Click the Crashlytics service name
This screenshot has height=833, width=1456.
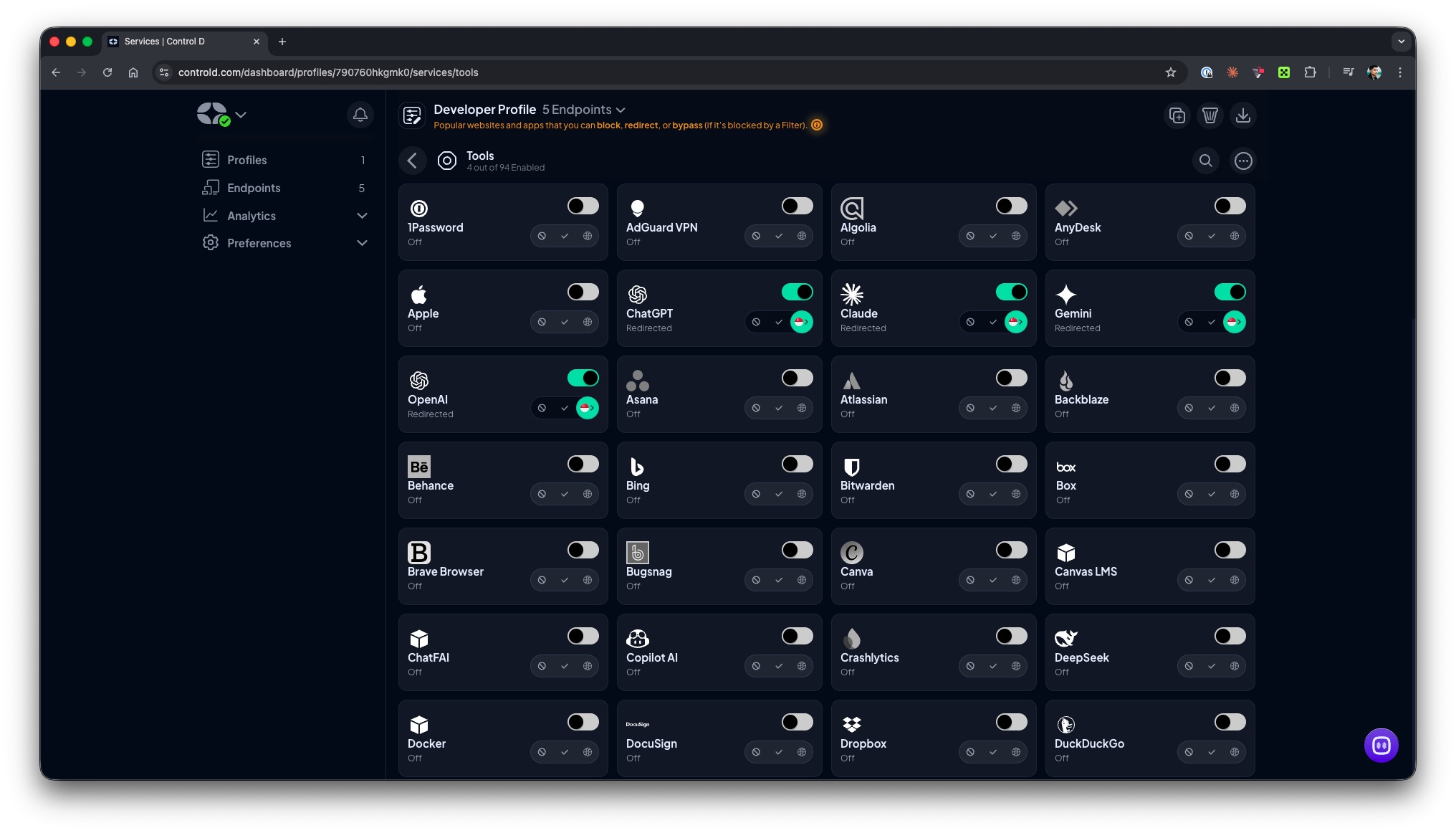(x=869, y=658)
